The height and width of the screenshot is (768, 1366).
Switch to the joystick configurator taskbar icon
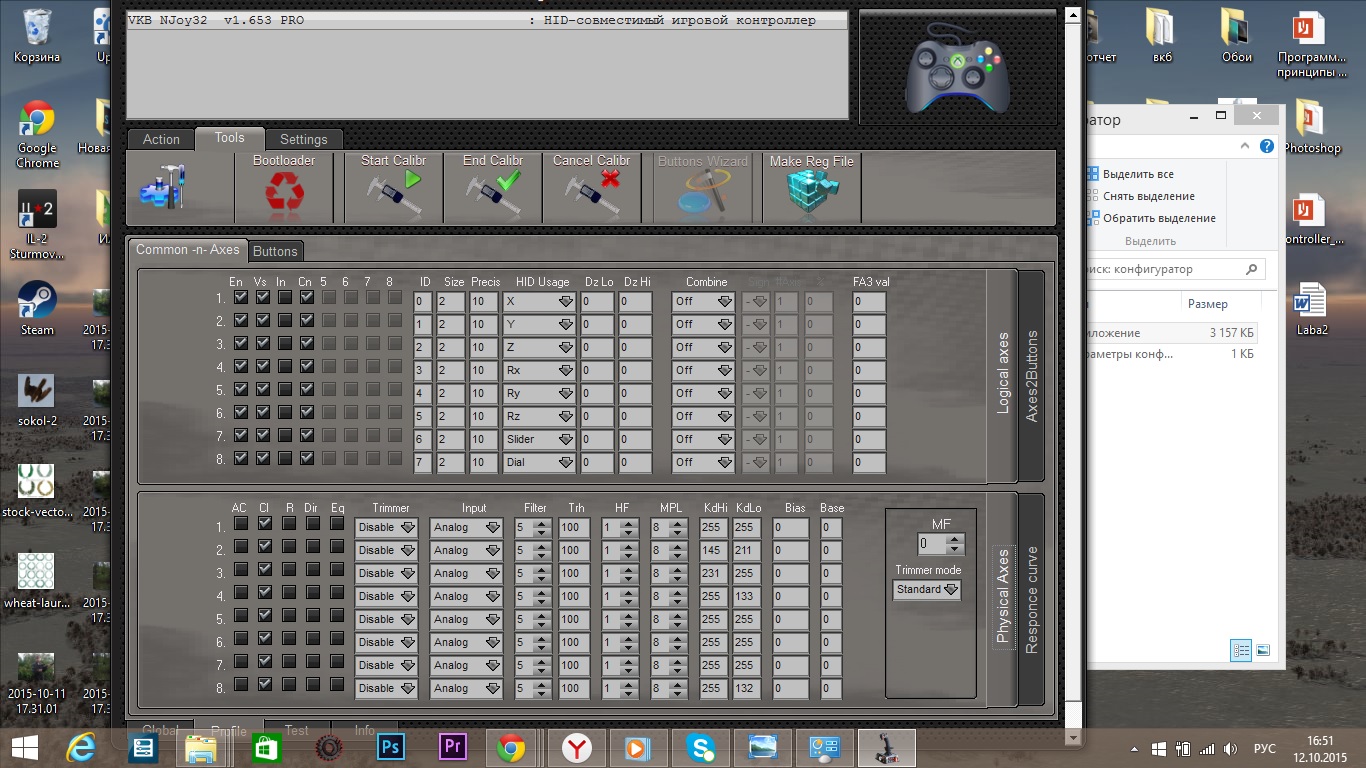click(886, 748)
